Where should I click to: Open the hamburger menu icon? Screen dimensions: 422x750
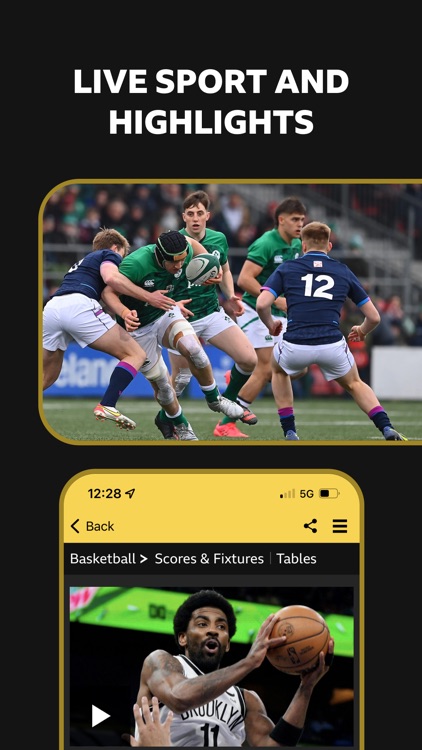coord(340,526)
